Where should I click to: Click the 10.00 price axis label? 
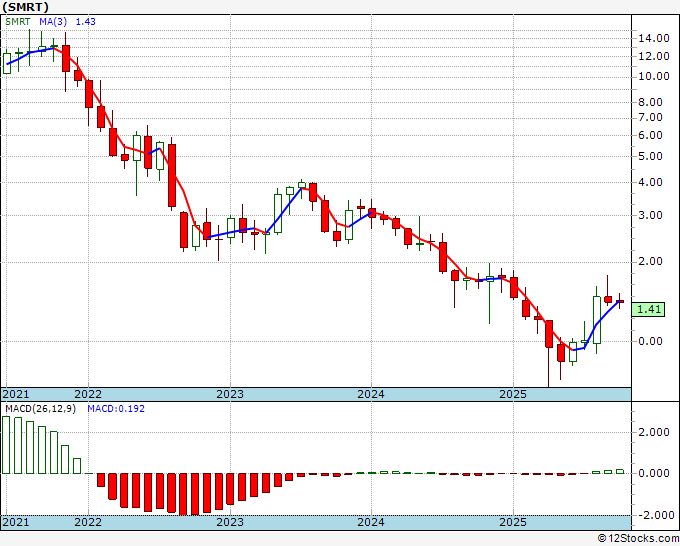(x=654, y=76)
